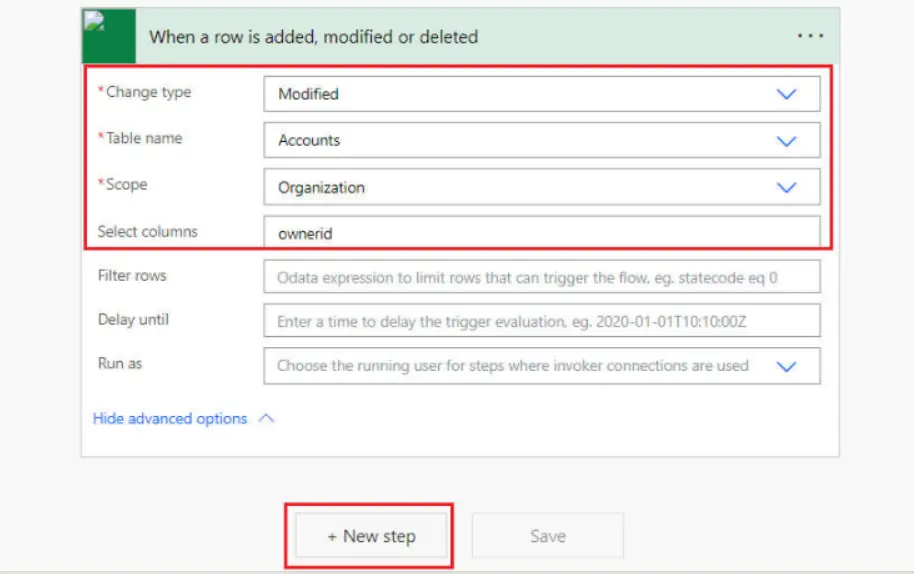Image resolution: width=914 pixels, height=574 pixels.
Task: Click the Table name dropdown chevron arrow
Action: (787, 141)
